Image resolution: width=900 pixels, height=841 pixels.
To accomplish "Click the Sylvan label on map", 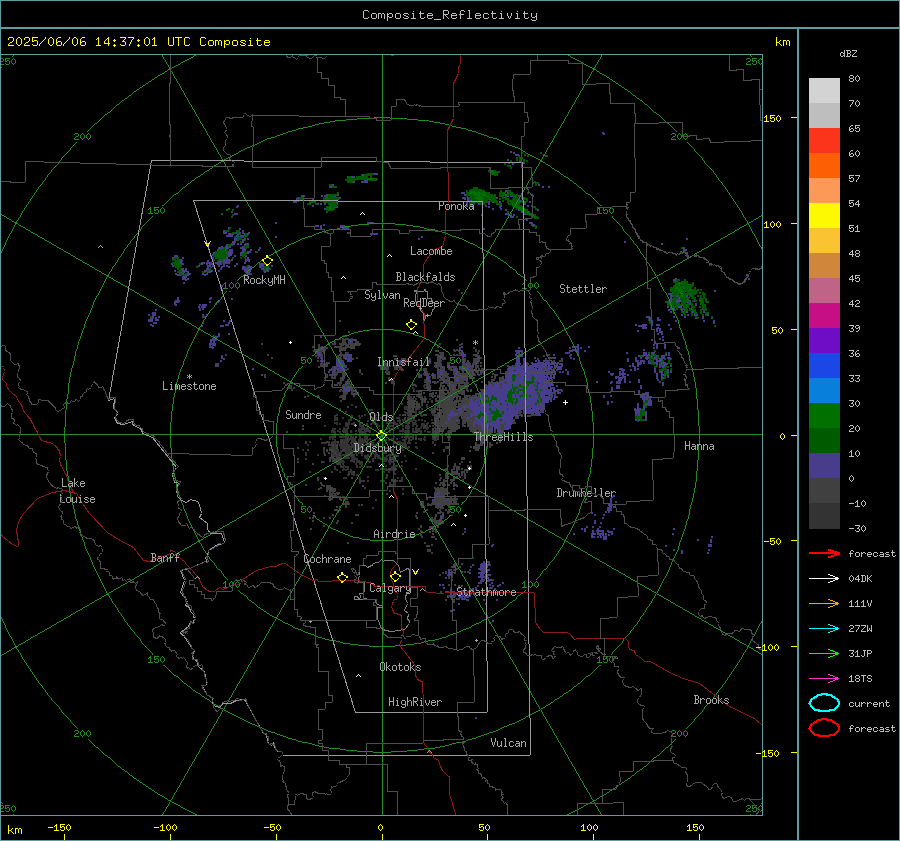I will tap(382, 295).
